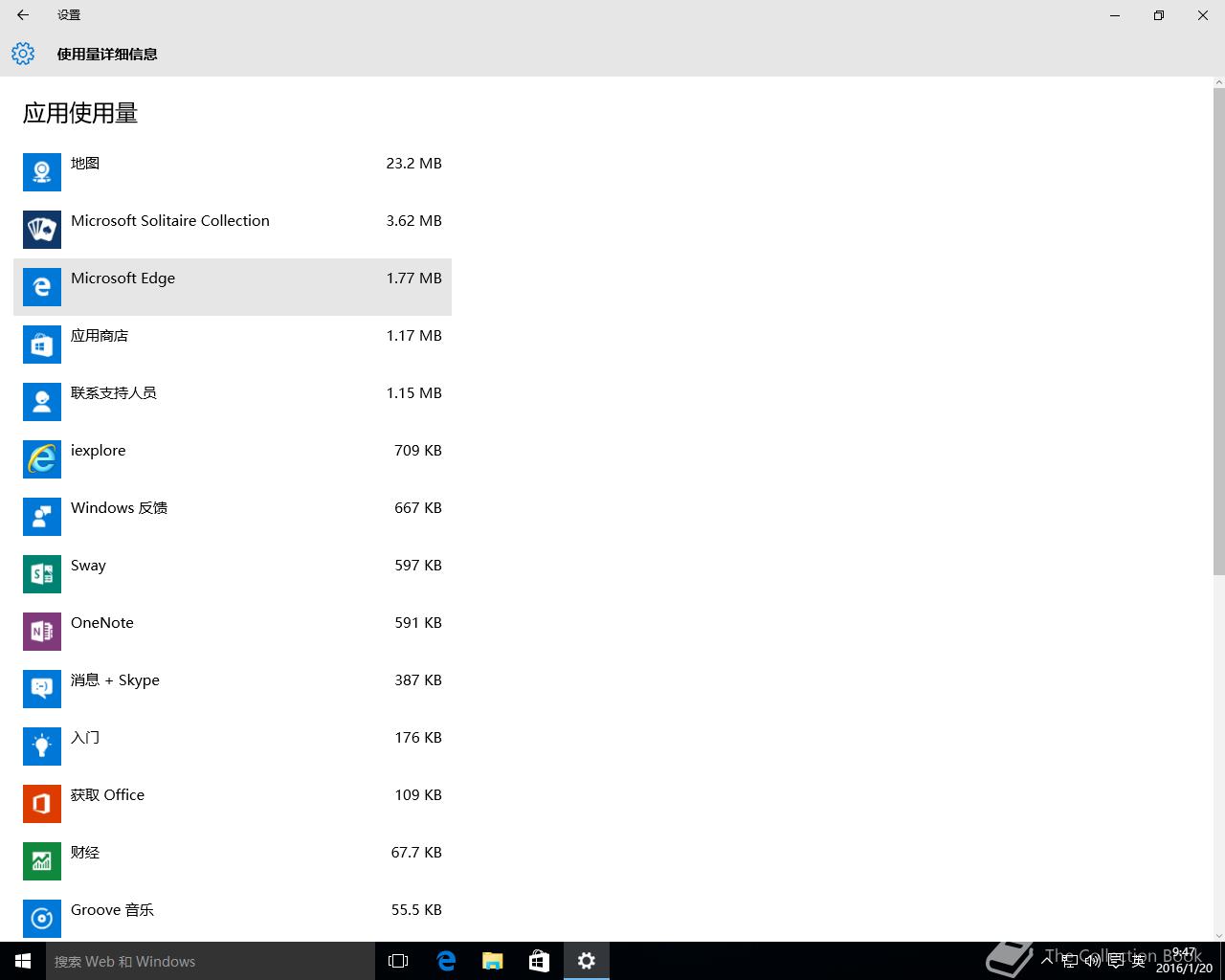Go back using the arrow button
This screenshot has width=1225, height=980.
tap(23, 15)
